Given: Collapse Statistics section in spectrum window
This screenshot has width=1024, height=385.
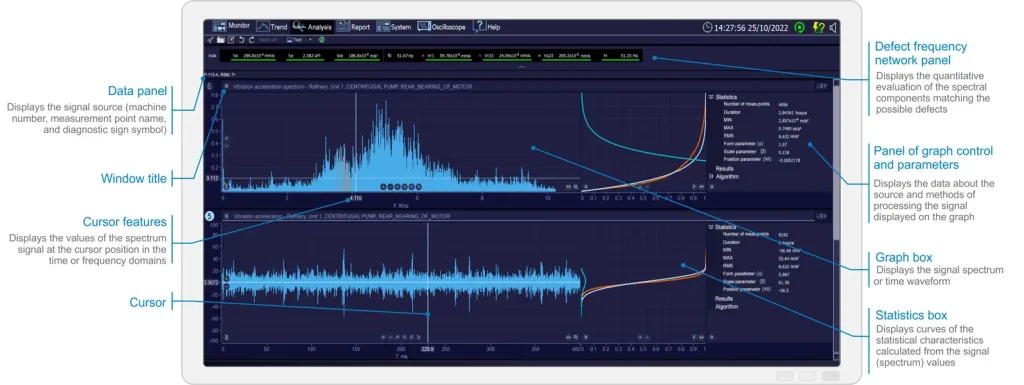Looking at the screenshot, I should pos(711,97).
